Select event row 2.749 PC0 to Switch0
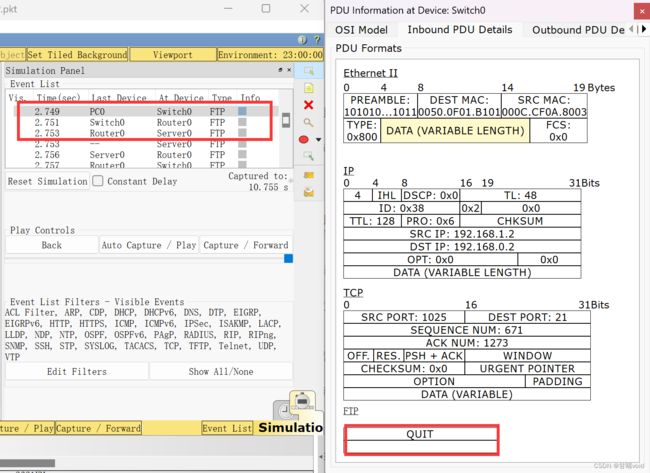 (143, 112)
